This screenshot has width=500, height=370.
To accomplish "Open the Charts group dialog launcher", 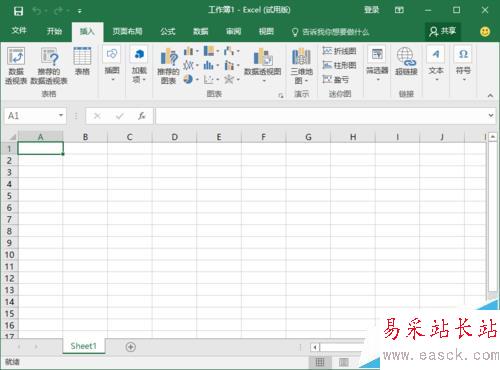I will click(x=281, y=96).
